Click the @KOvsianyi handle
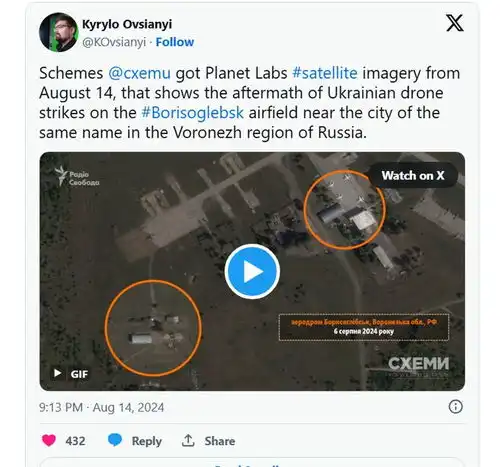The height and width of the screenshot is (467, 500). pyautogui.click(x=114, y=42)
